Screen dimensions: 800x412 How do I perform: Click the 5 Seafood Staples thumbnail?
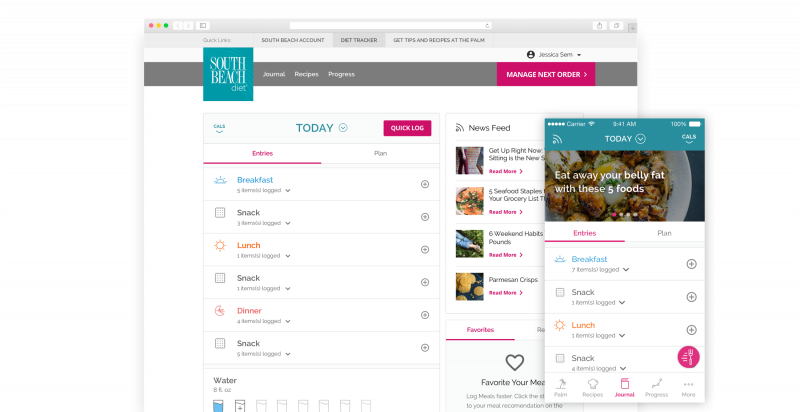[469, 201]
